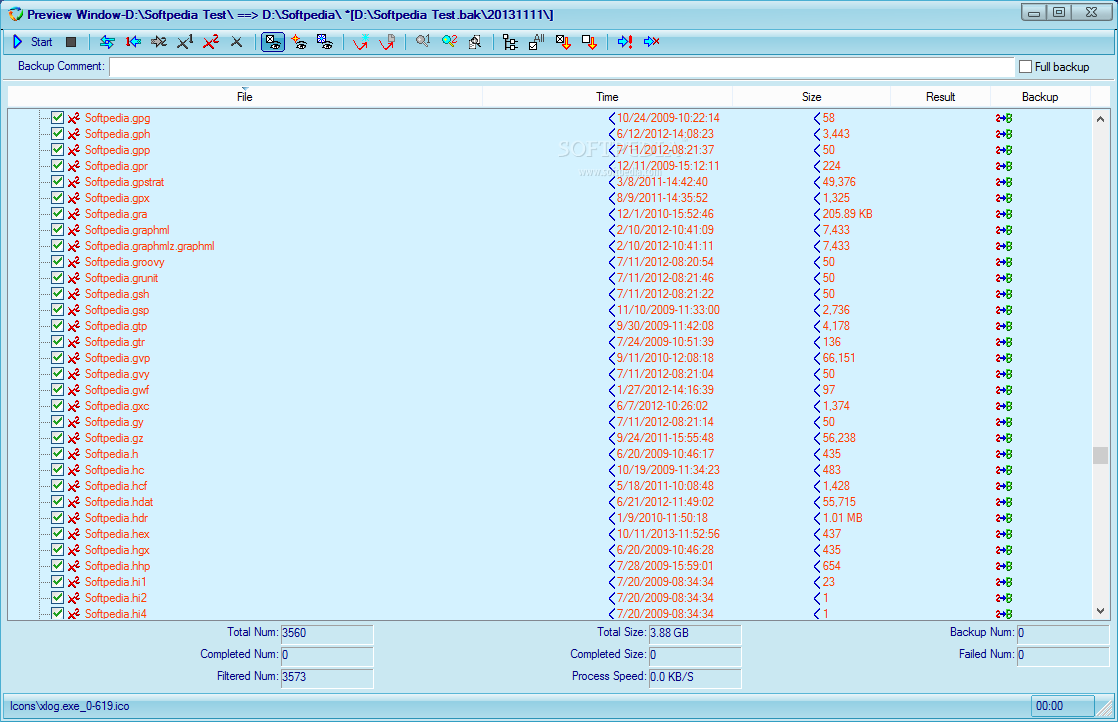Click size value 205.89 KB
Screen dimensions: 1118x722
[847, 214]
